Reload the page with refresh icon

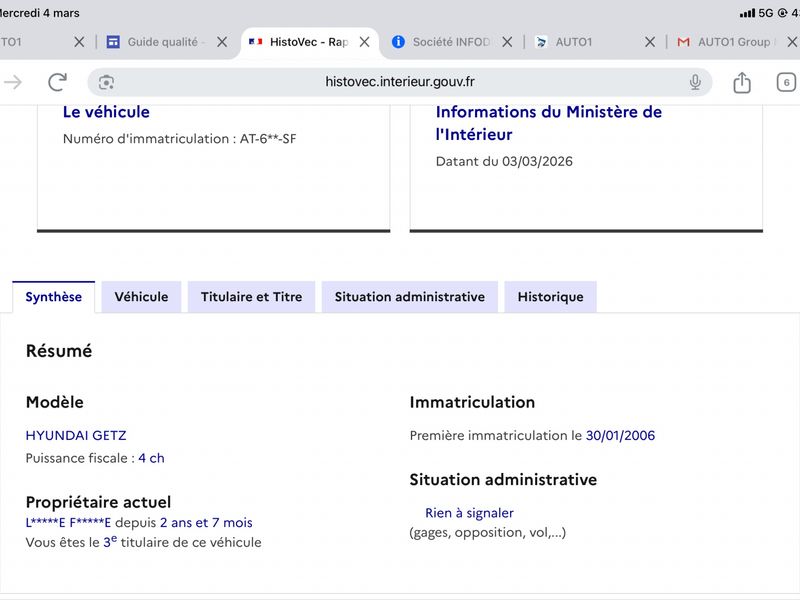[57, 82]
